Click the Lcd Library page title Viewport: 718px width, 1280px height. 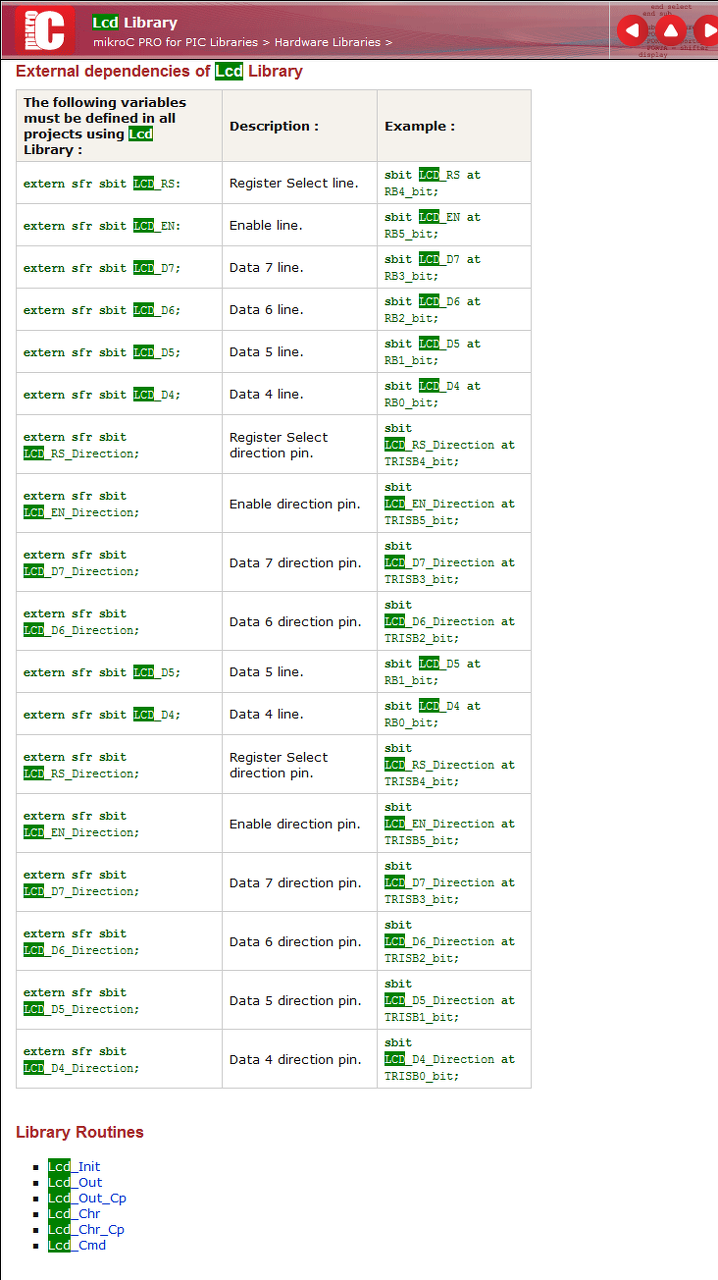coord(135,22)
